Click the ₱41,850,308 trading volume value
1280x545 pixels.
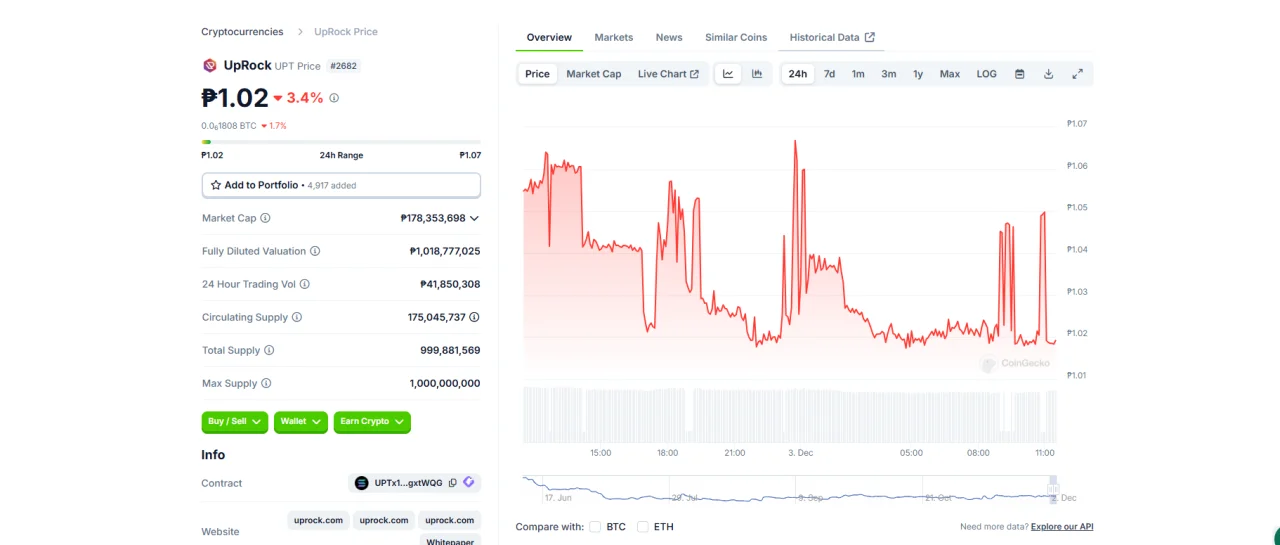450,284
